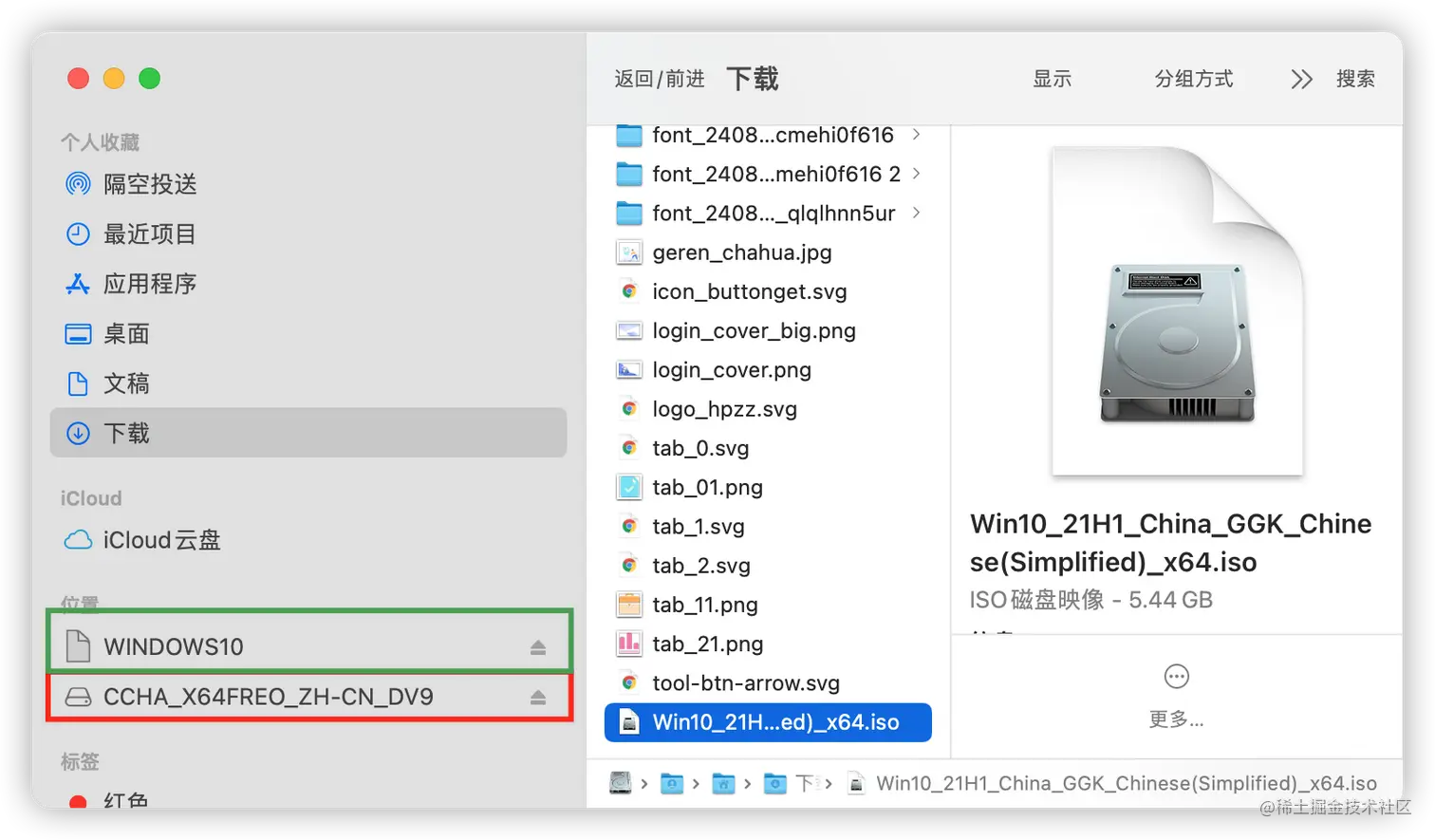Click the CCHA_X64FREO_ZH-CN_DV9 disk icon
Viewport: 1435px width, 840px height.
click(x=78, y=697)
